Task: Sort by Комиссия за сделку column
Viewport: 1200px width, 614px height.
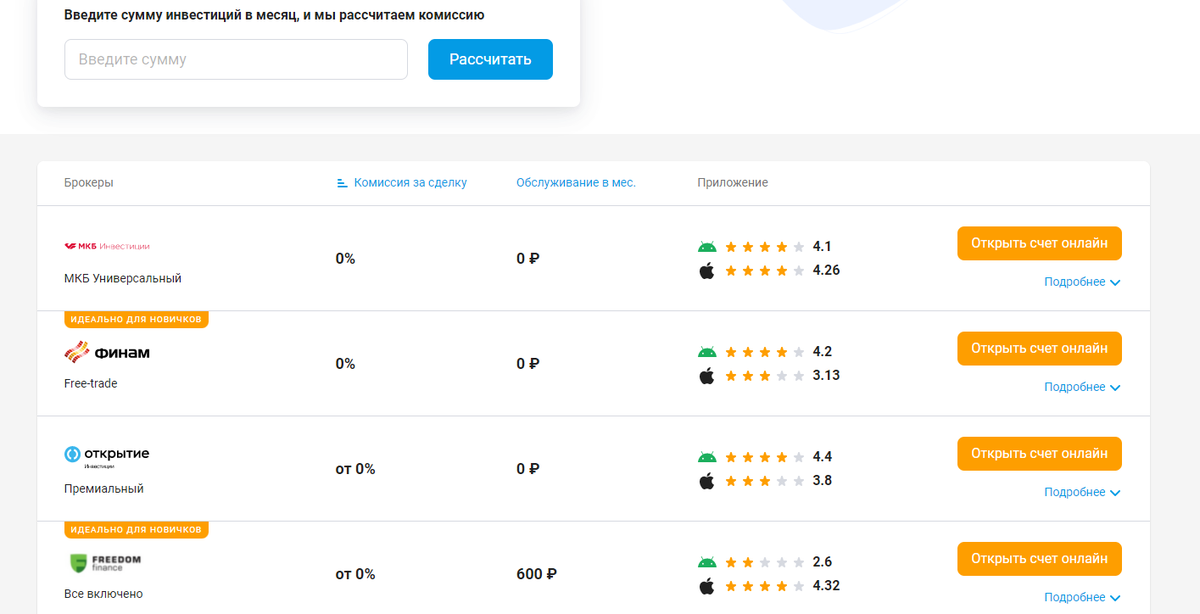Action: (410, 183)
